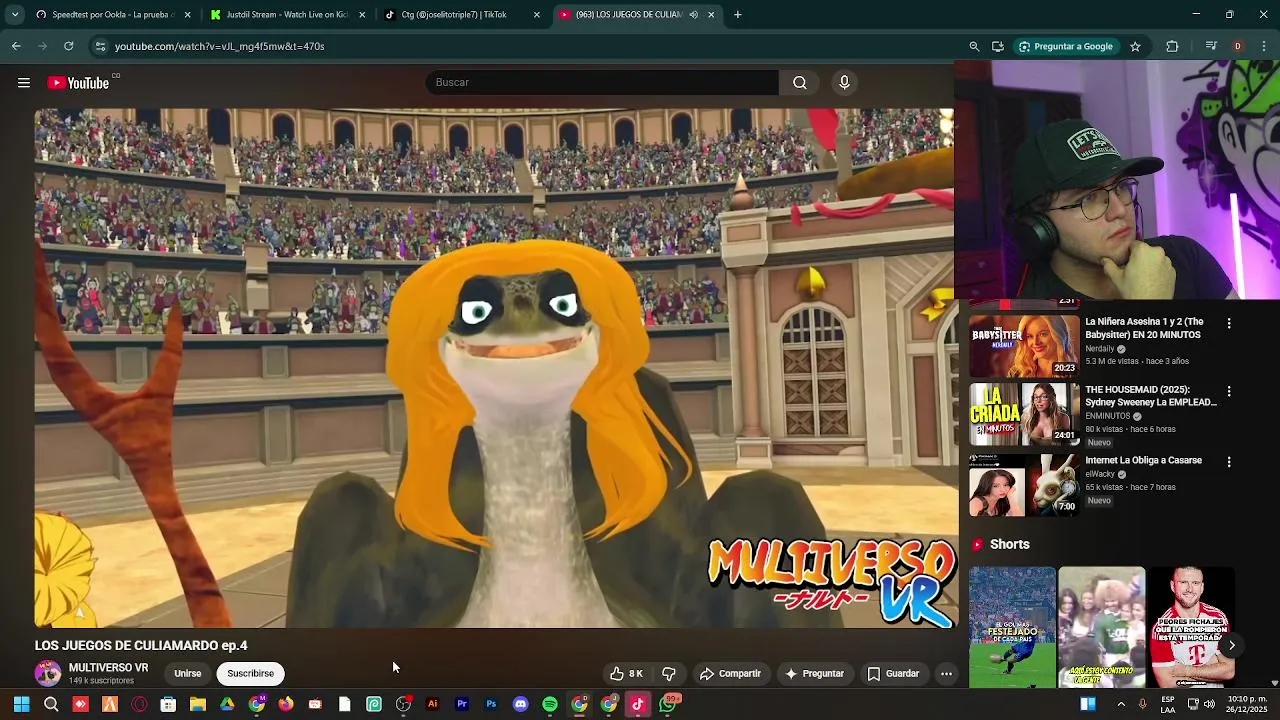Open Discord from the taskbar
Image resolution: width=1280 pixels, height=720 pixels.
pos(520,704)
